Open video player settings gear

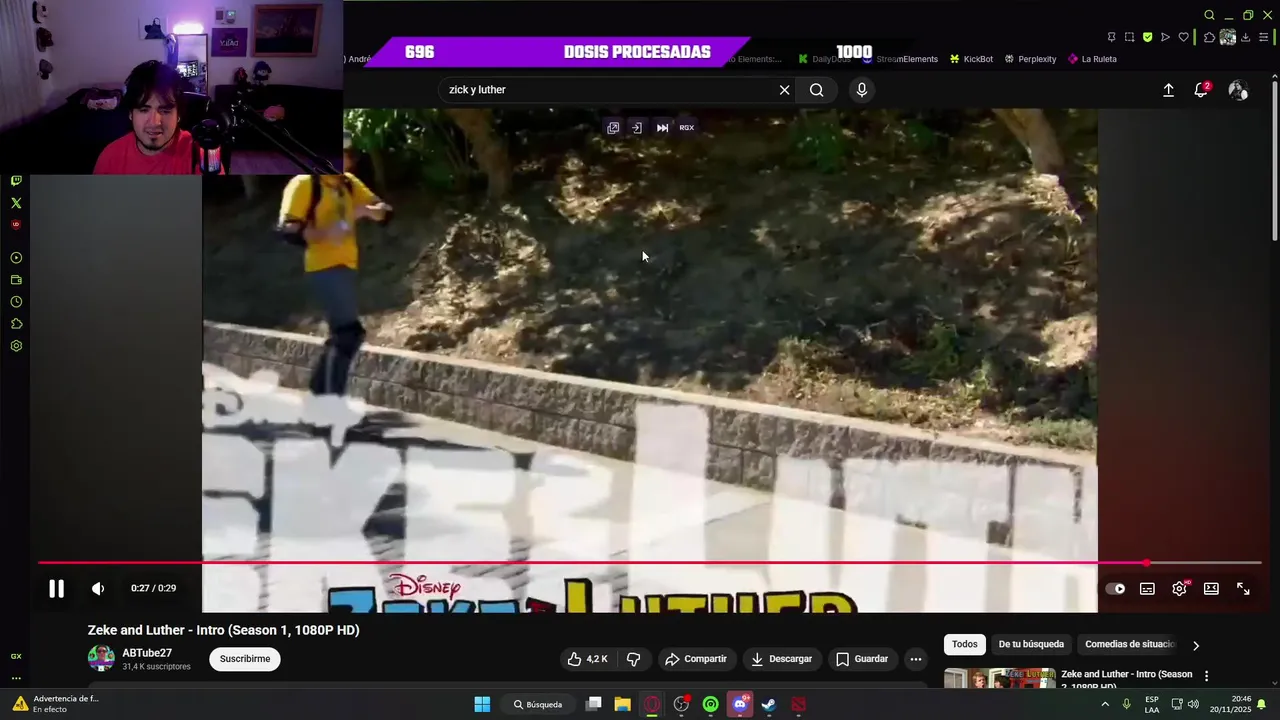click(1179, 589)
